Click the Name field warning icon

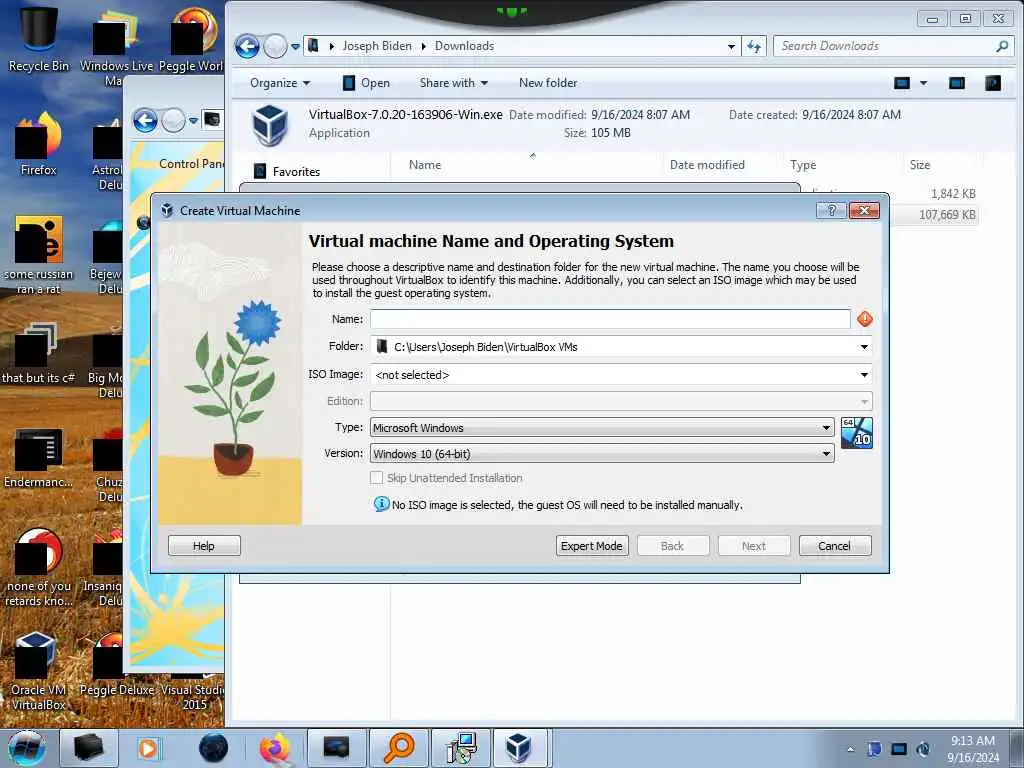(x=865, y=319)
